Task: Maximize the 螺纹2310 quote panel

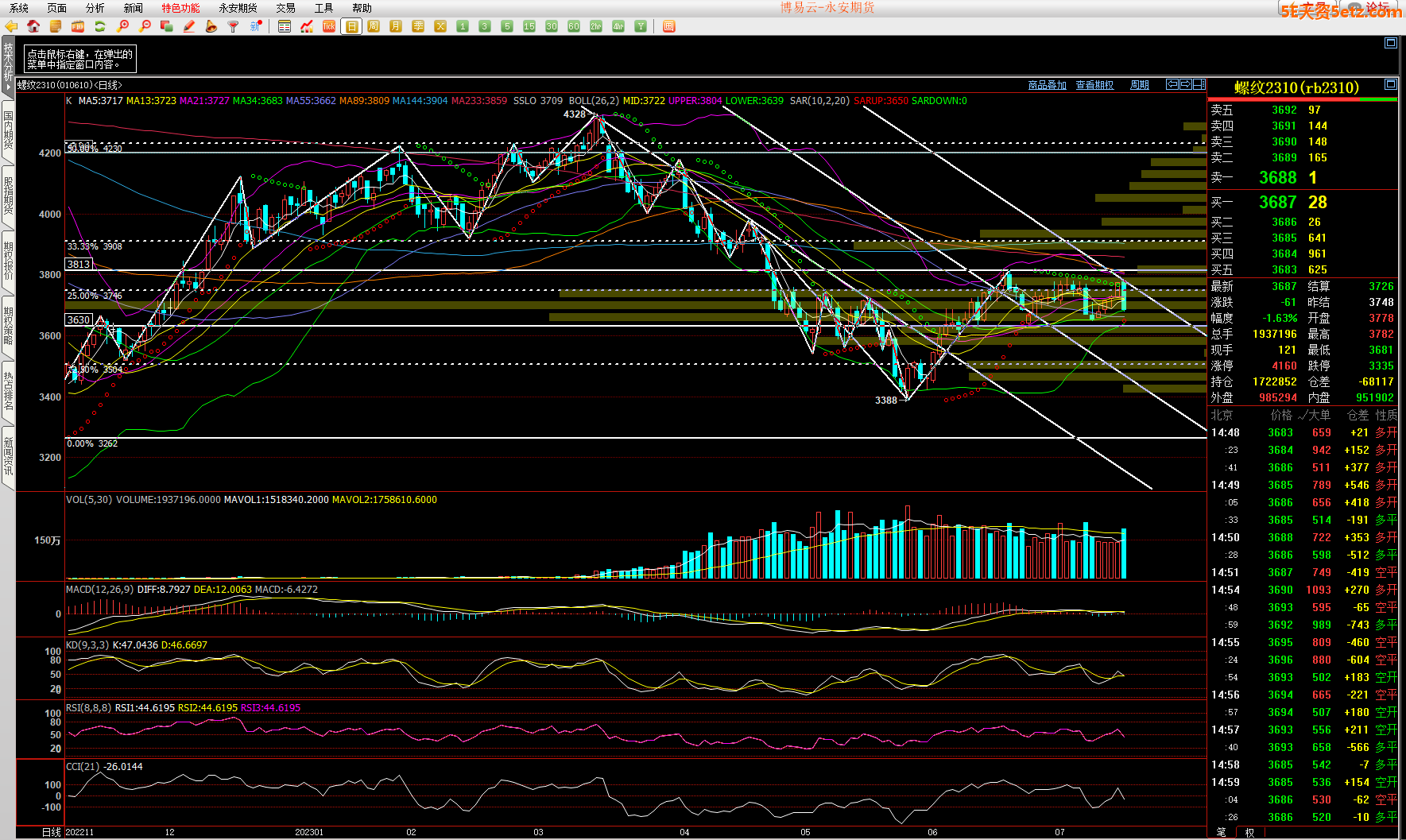Action: [x=1390, y=84]
